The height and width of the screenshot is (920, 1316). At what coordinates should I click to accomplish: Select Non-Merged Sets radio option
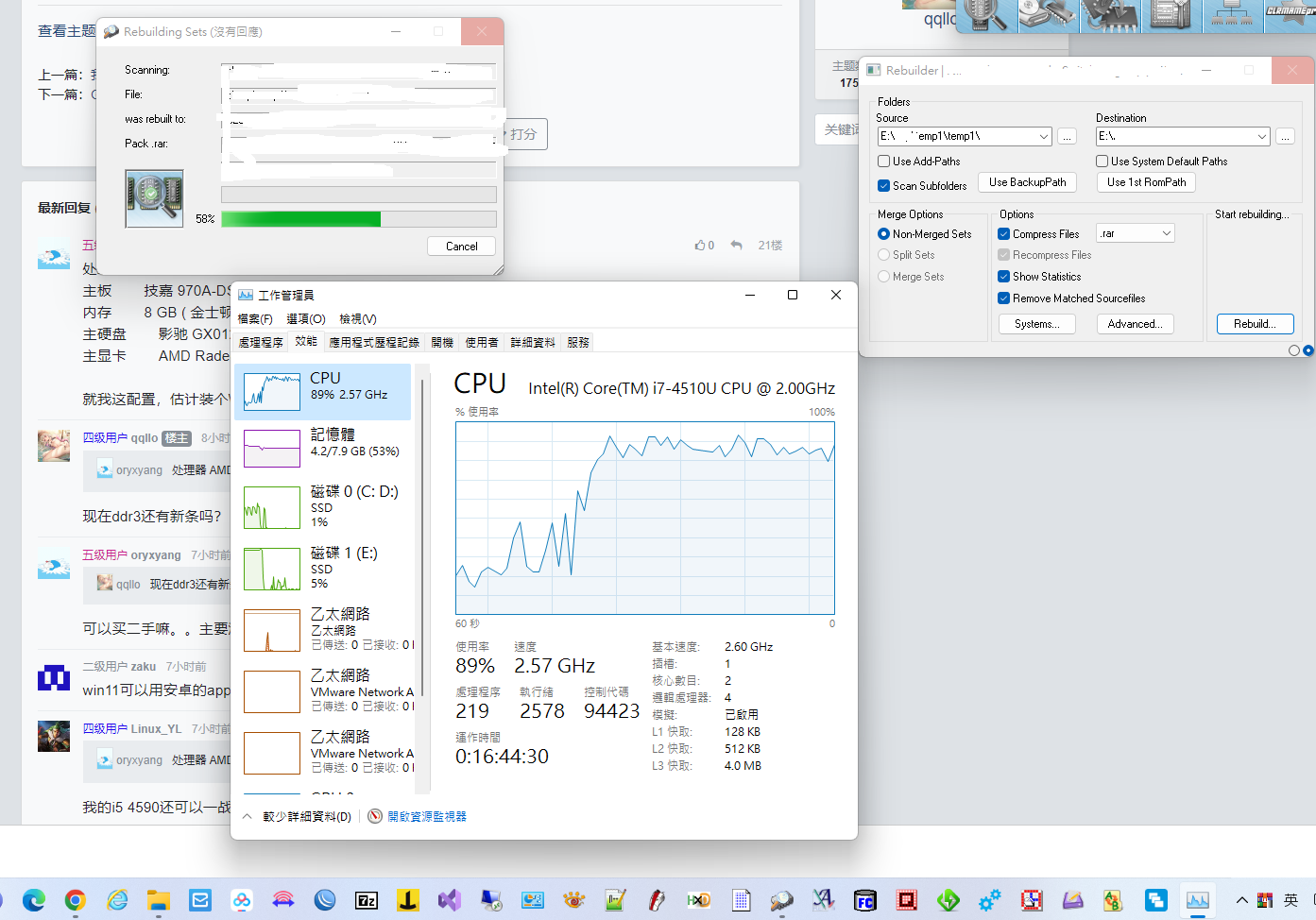coord(925,234)
